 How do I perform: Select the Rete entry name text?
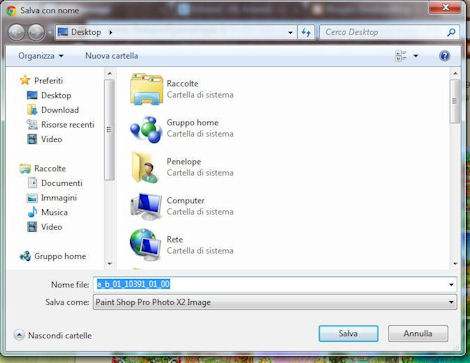pyautogui.click(x=175, y=240)
